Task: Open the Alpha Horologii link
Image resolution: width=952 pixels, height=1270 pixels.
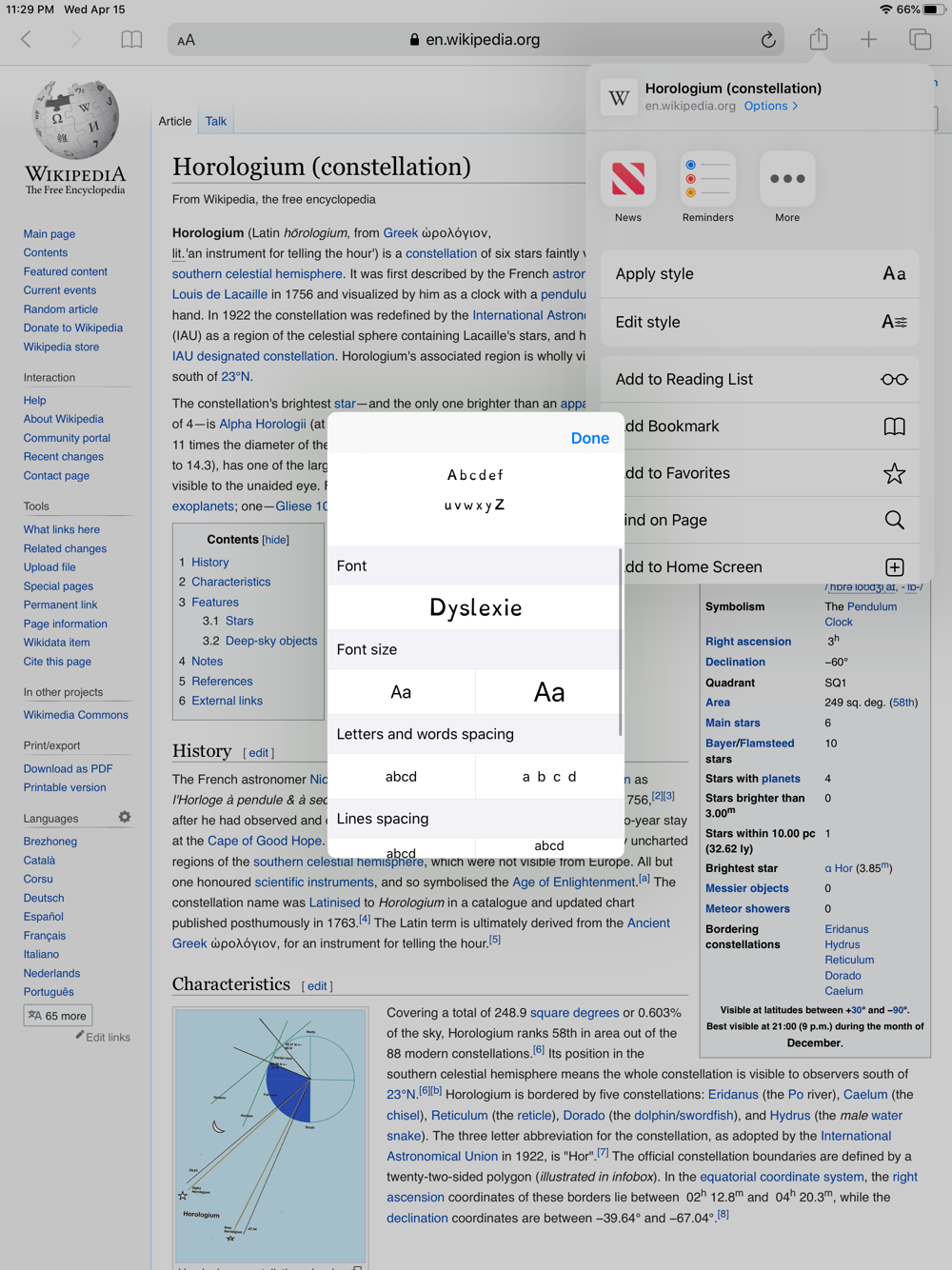Action: (x=263, y=424)
